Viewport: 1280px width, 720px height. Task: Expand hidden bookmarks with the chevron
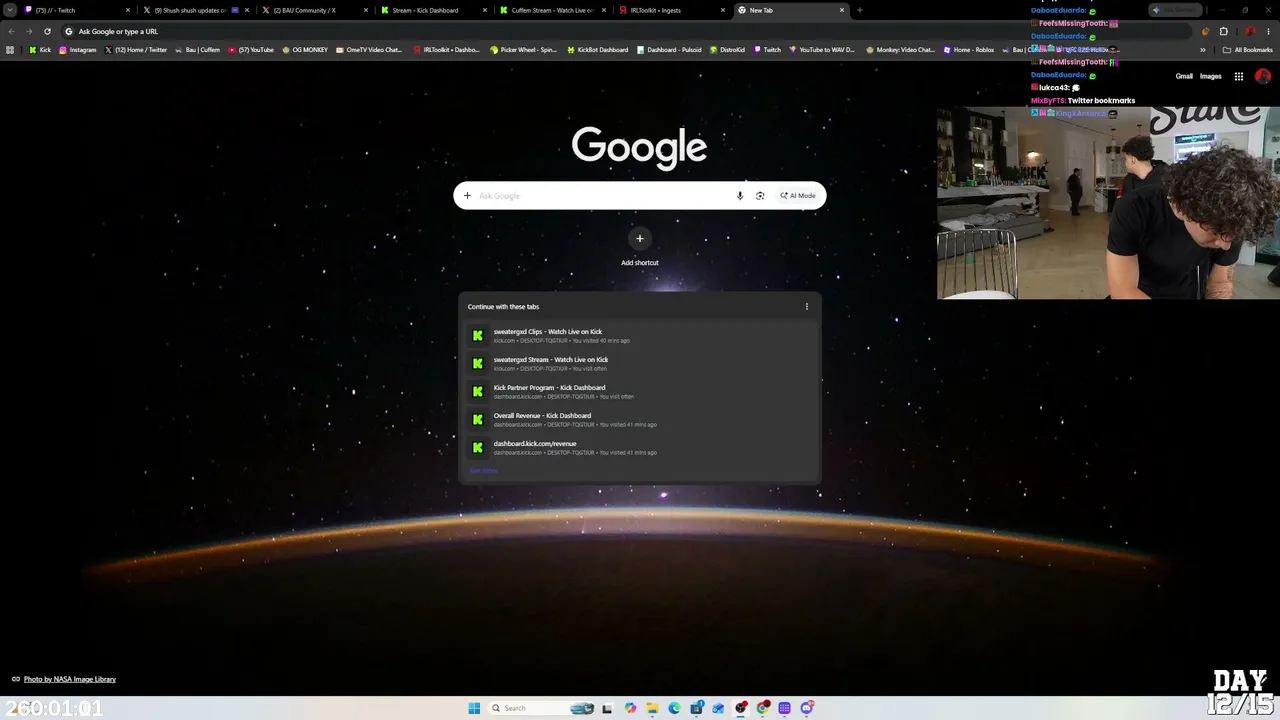tap(1203, 50)
